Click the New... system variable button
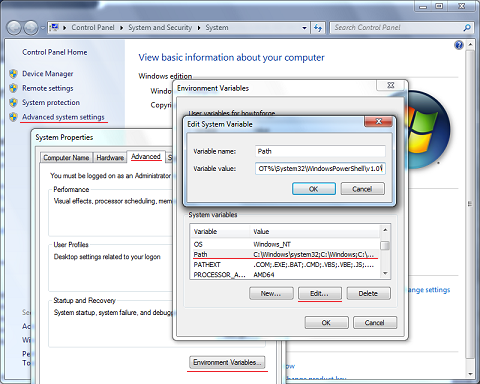The image size is (480, 384). pos(271,293)
